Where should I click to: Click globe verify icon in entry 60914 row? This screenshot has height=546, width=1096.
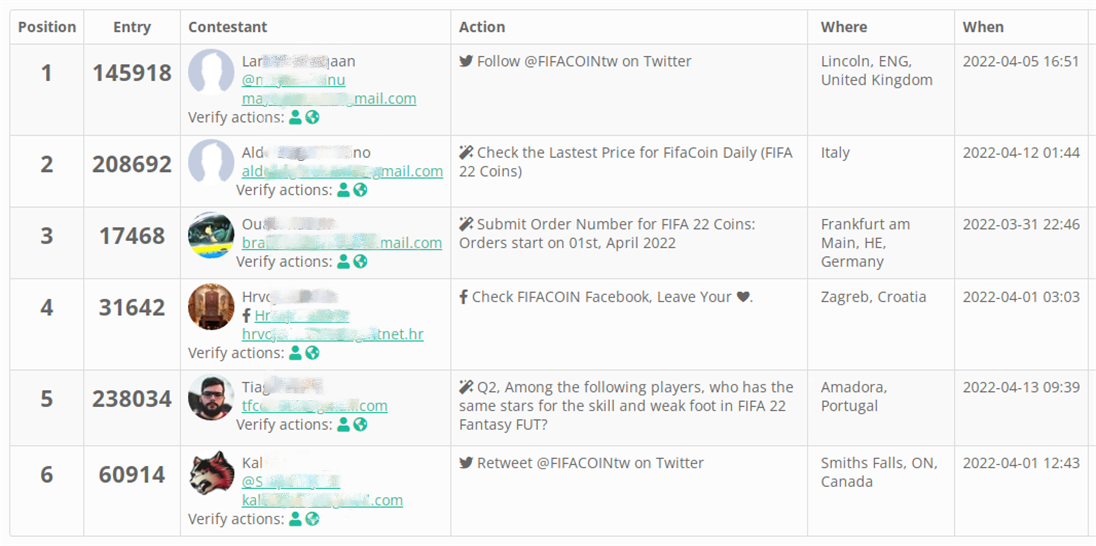312,519
